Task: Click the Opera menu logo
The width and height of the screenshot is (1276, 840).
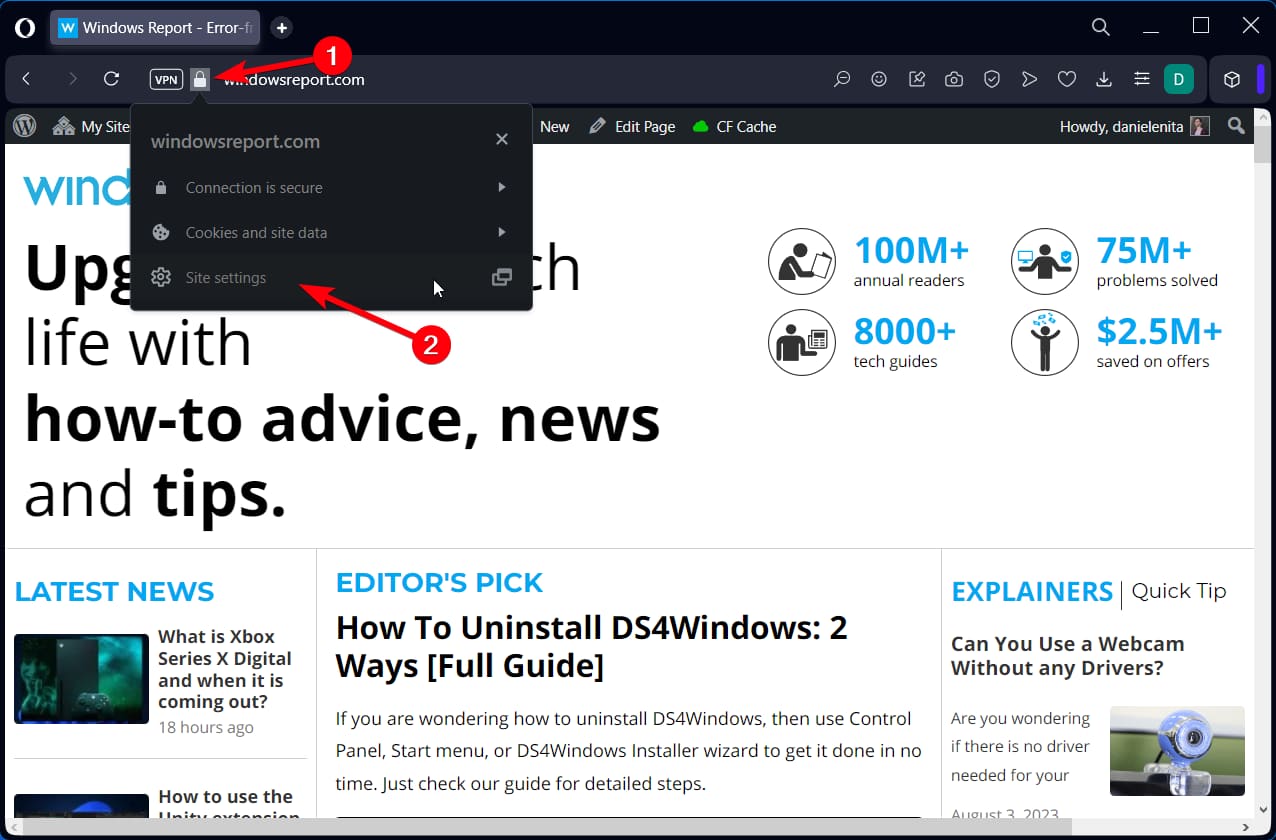Action: tap(25, 28)
